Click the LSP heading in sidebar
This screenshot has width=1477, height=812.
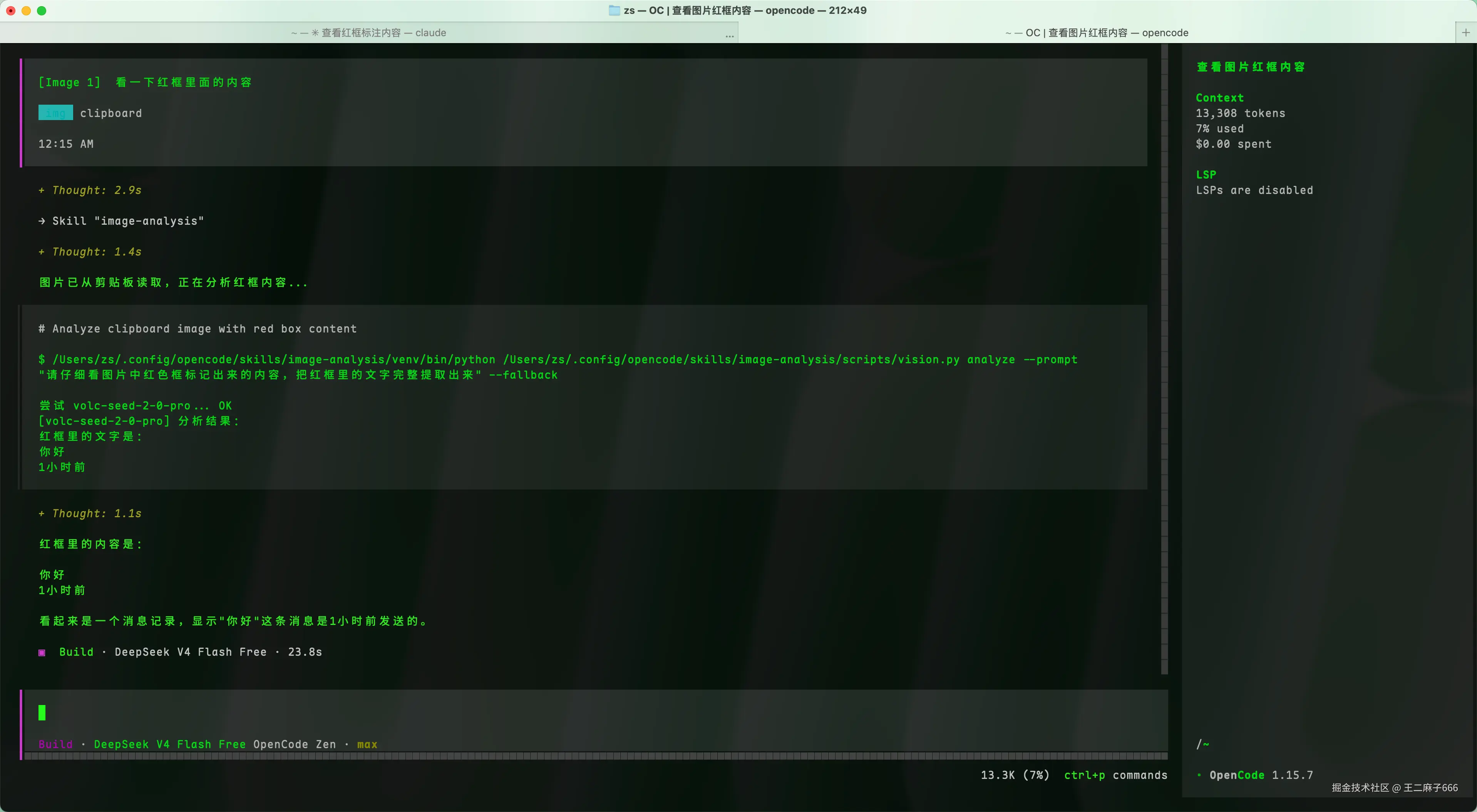coord(1206,175)
